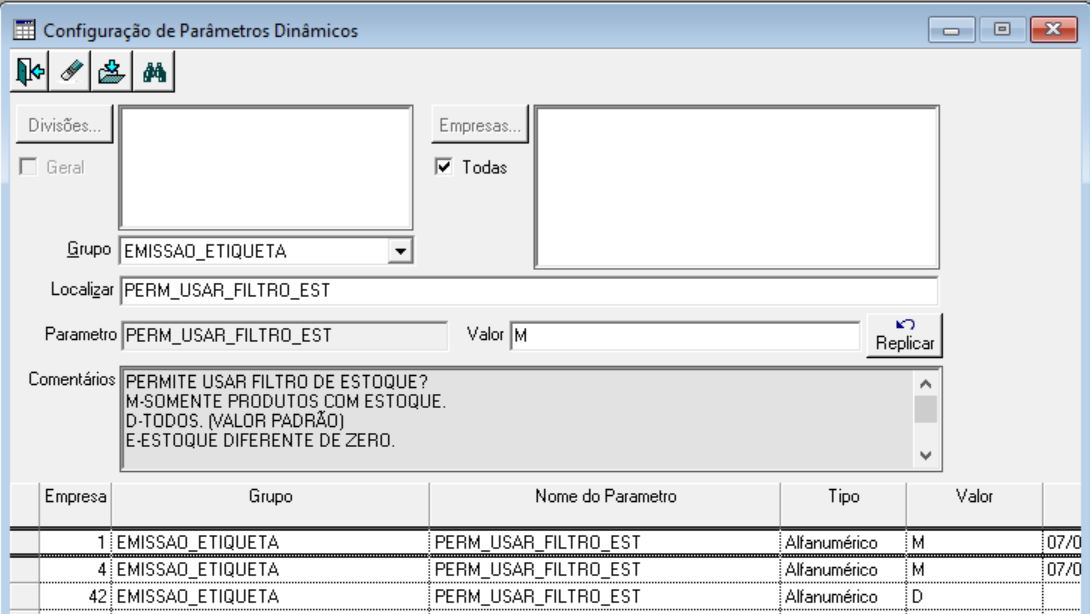Toggle the Todas checkbox
This screenshot has width=1090, height=614.
(x=444, y=167)
